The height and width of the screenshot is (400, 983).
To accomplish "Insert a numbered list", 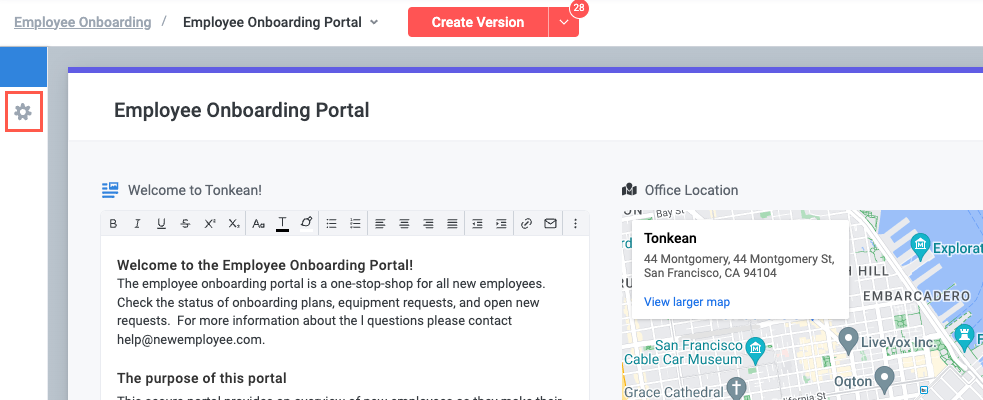I will pos(355,223).
